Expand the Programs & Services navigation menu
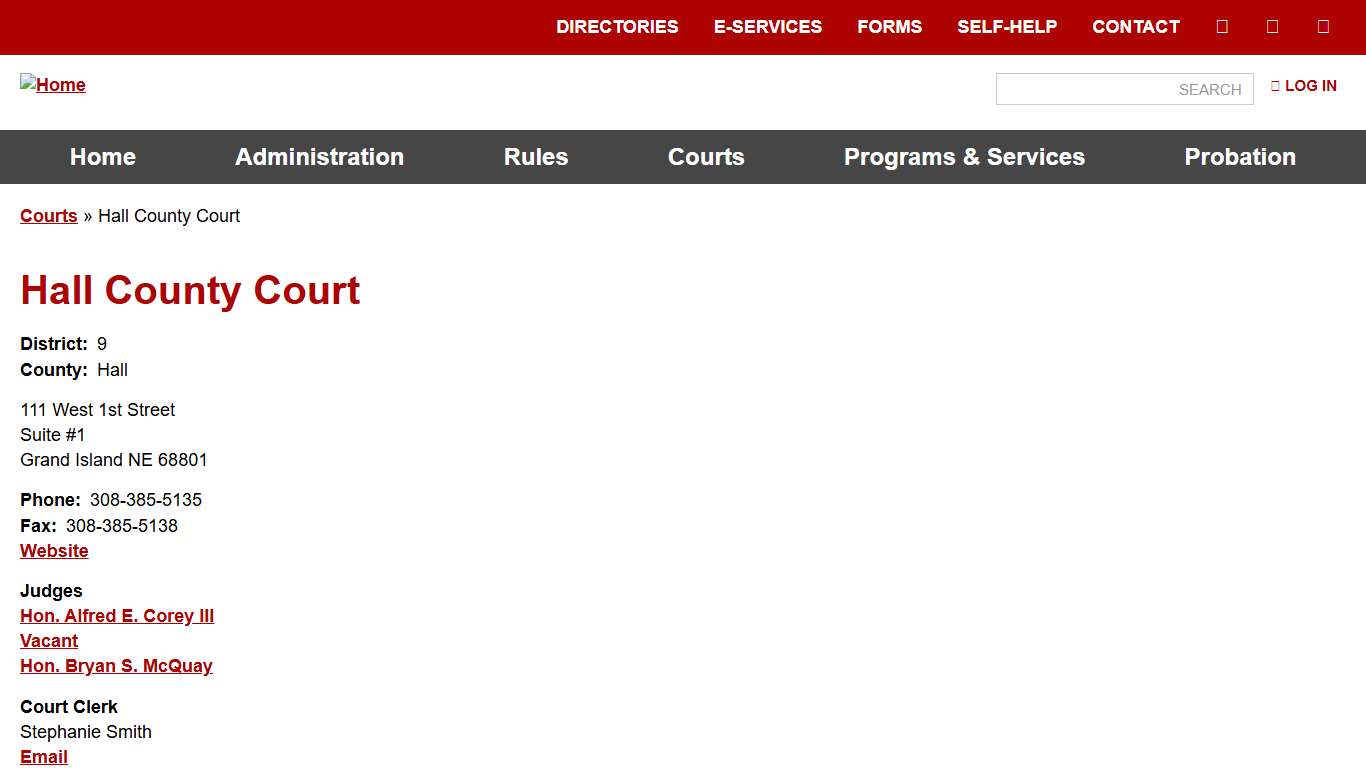1366x768 pixels. 964,157
